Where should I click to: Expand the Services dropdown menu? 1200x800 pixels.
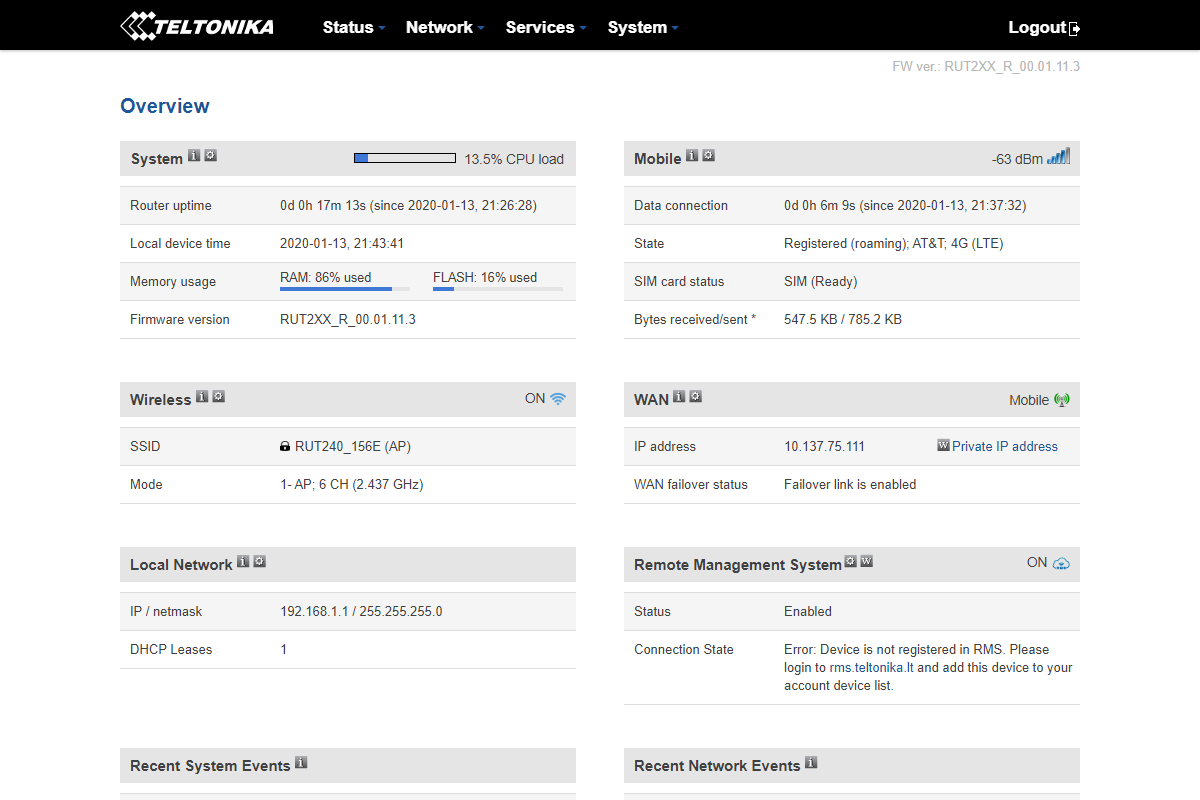tap(545, 27)
